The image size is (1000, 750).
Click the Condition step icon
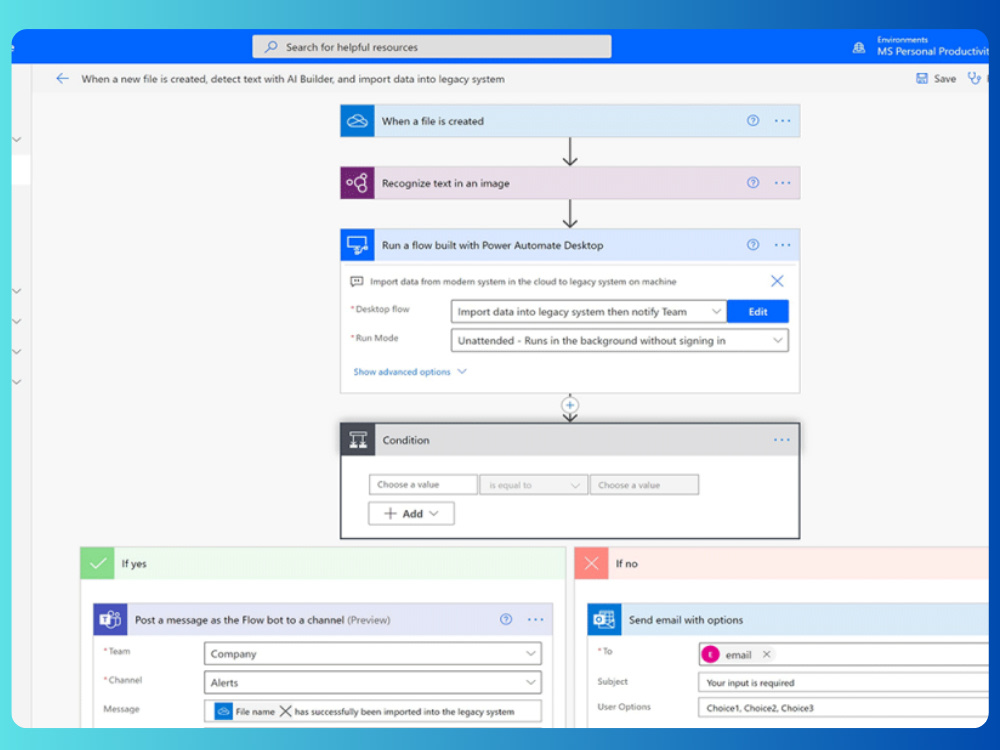358,440
